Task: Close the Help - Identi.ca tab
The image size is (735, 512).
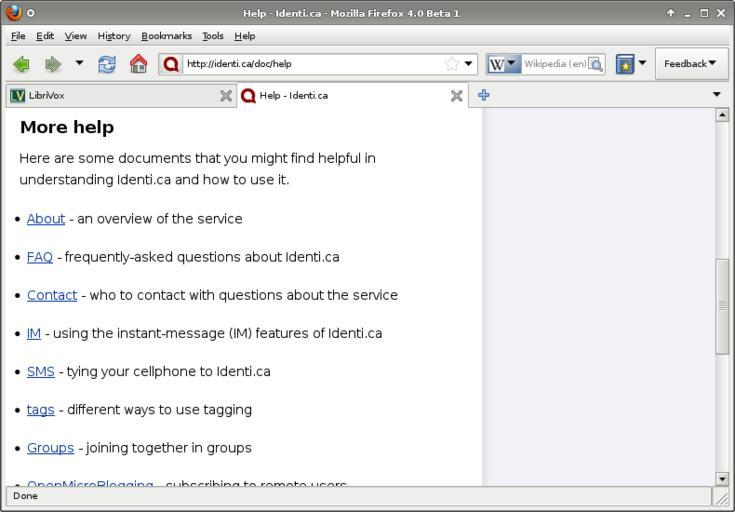Action: [457, 96]
